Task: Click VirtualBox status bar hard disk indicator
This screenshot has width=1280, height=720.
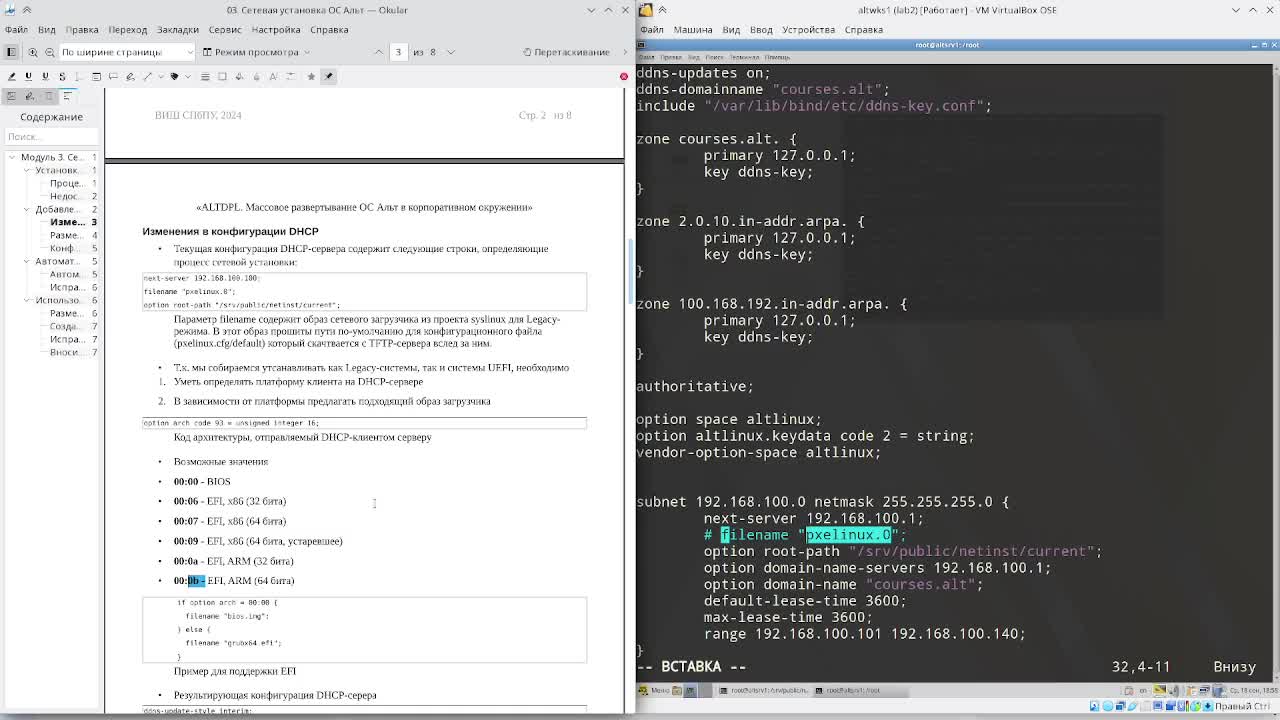Action: [x=1094, y=706]
